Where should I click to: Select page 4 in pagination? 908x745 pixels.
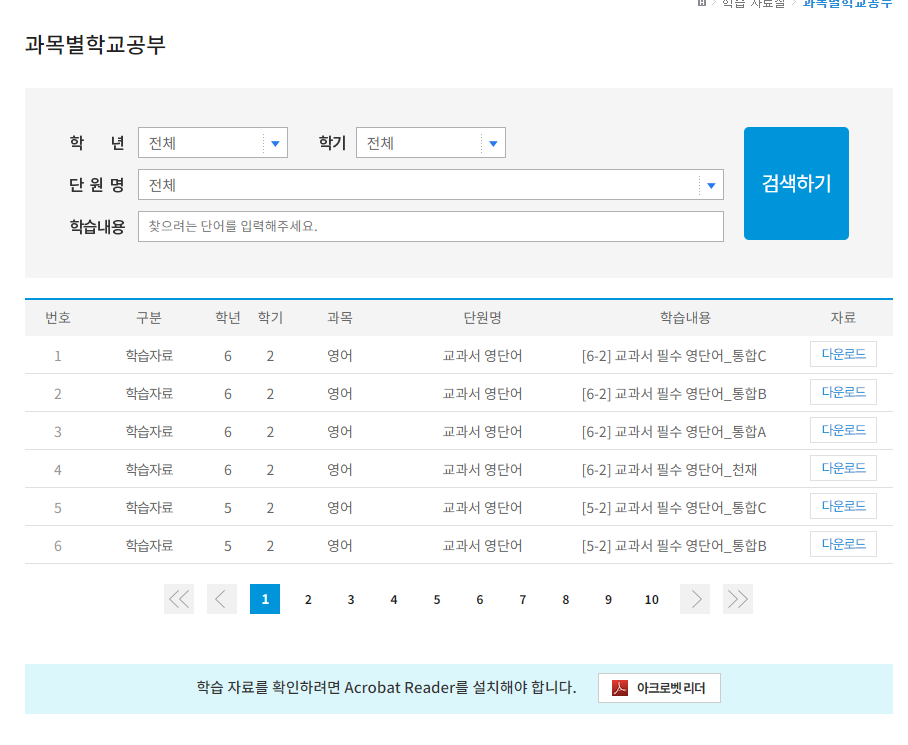[394, 600]
